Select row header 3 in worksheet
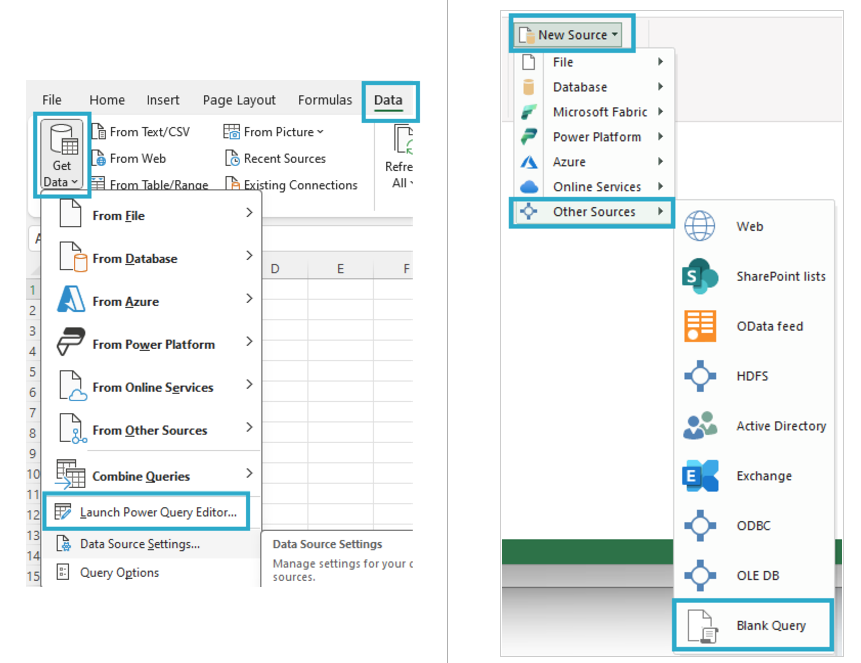 click(32, 331)
